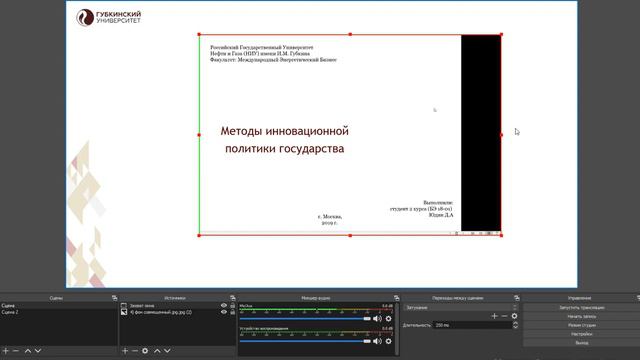The image size is (640, 360).
Task: Move source up in Sources list
Action: pos(157,351)
